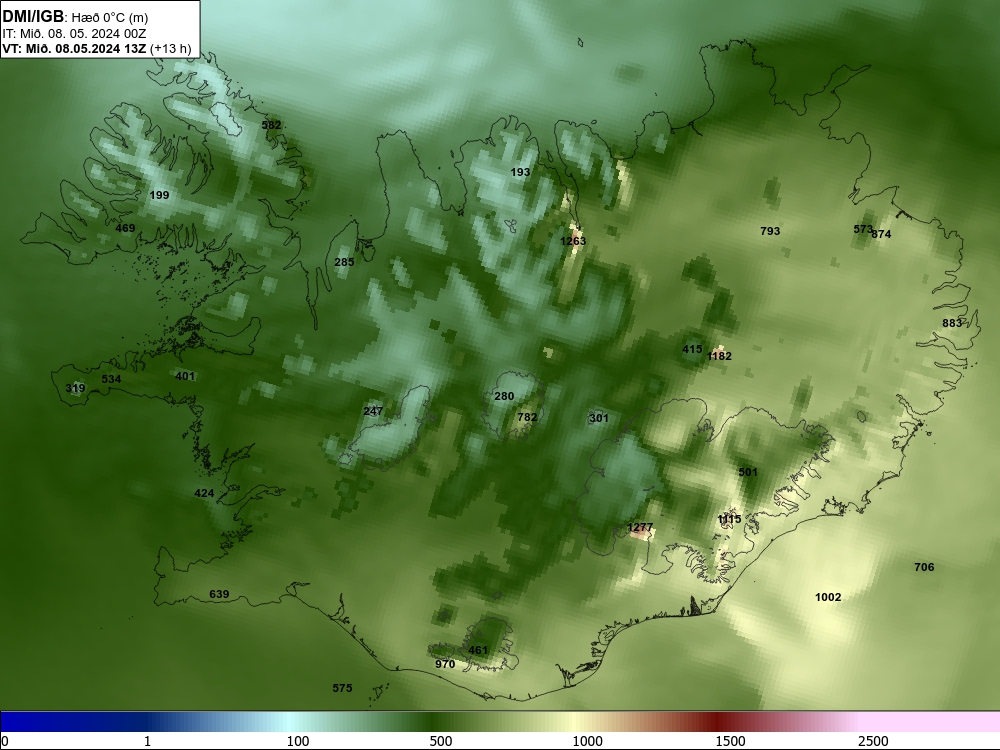The width and height of the screenshot is (1000, 750).
Task: Click the legend tick label 500
Action: 441,741
